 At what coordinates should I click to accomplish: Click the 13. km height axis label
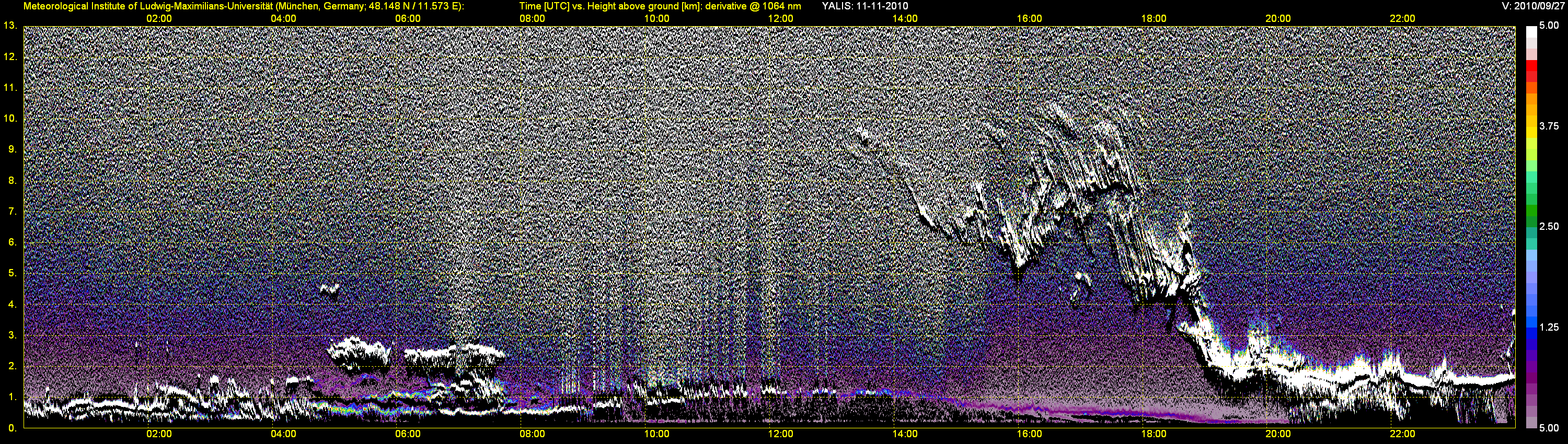point(10,26)
